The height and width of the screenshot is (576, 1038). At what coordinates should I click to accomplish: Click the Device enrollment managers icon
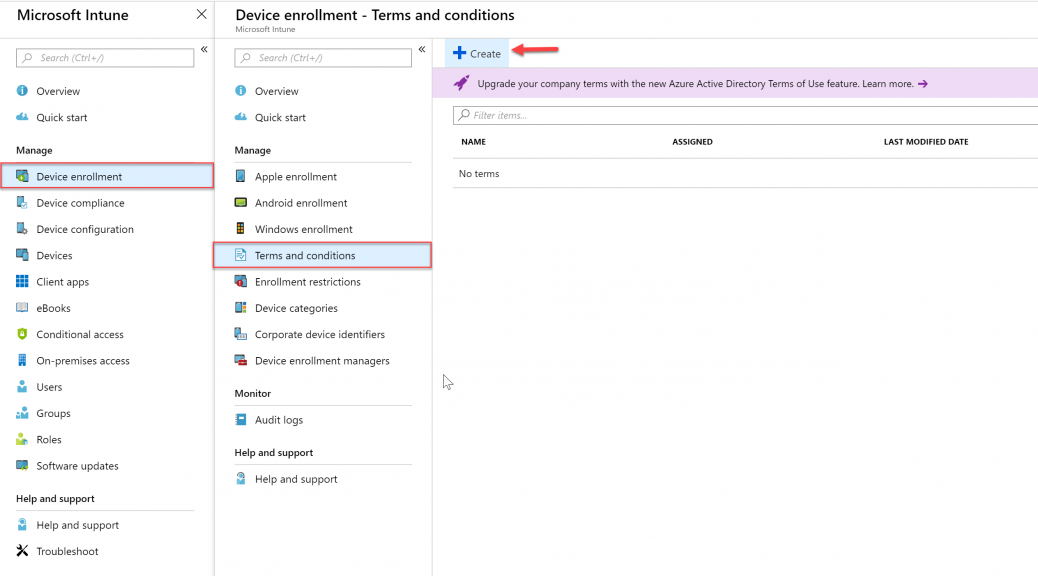[x=241, y=360]
